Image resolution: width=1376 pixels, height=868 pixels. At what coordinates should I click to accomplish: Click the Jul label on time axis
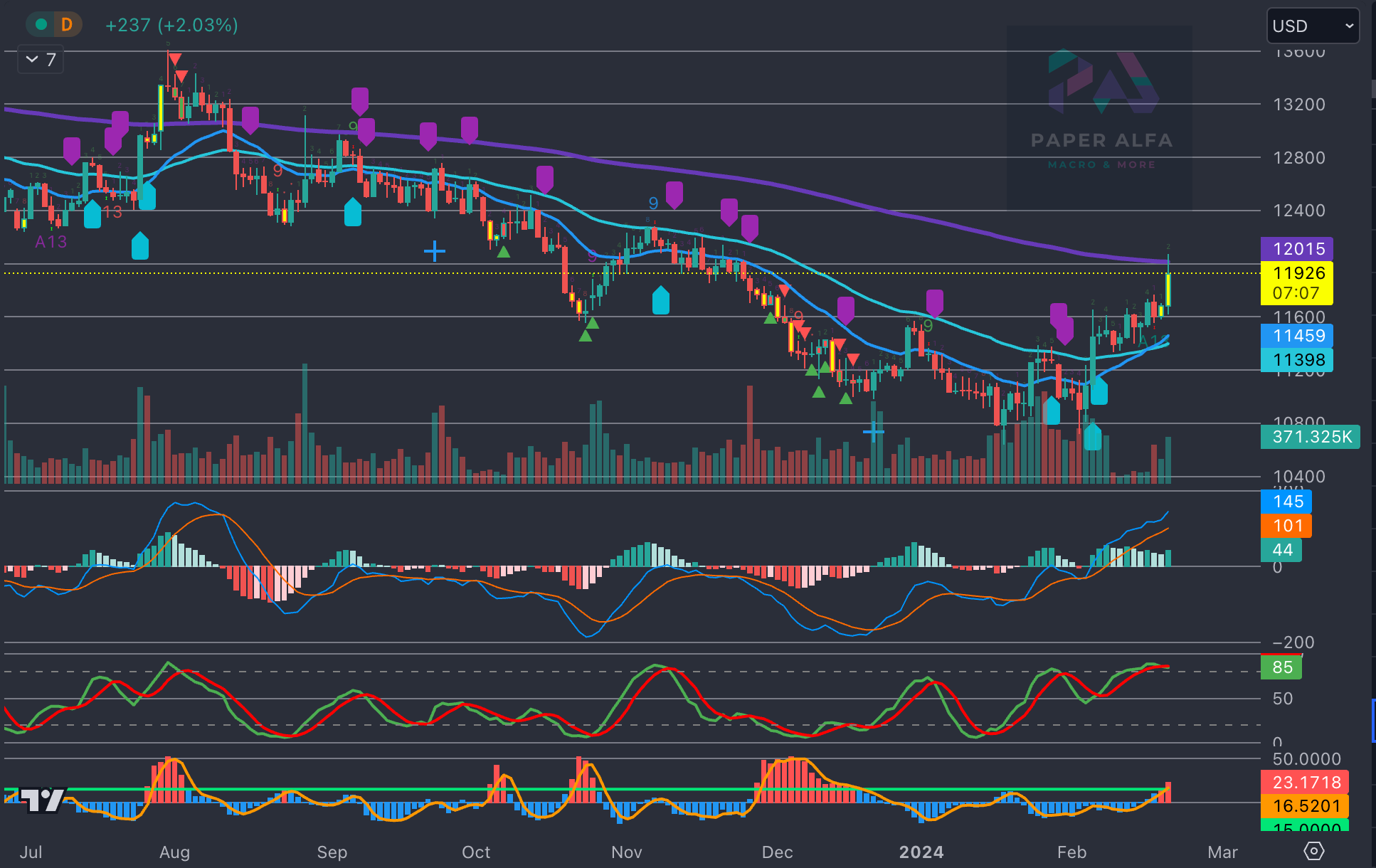pos(31,852)
